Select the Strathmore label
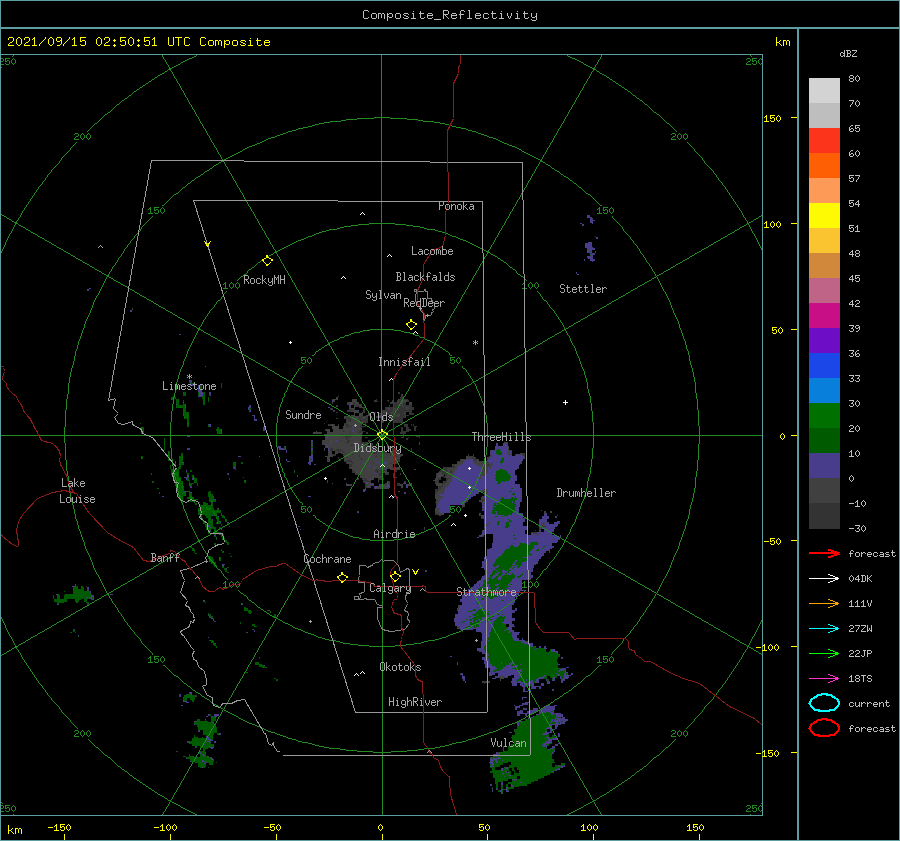The width and height of the screenshot is (900, 841). tap(486, 592)
